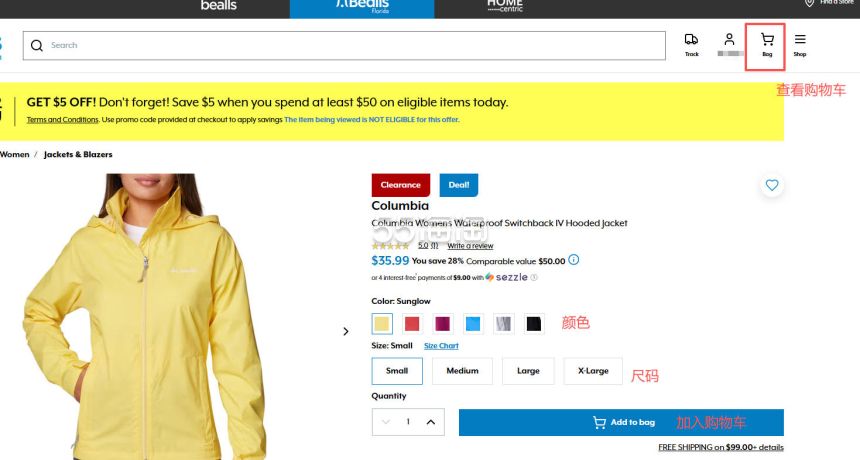The height and width of the screenshot is (460, 860).
Task: Select size Large
Action: (x=528, y=371)
